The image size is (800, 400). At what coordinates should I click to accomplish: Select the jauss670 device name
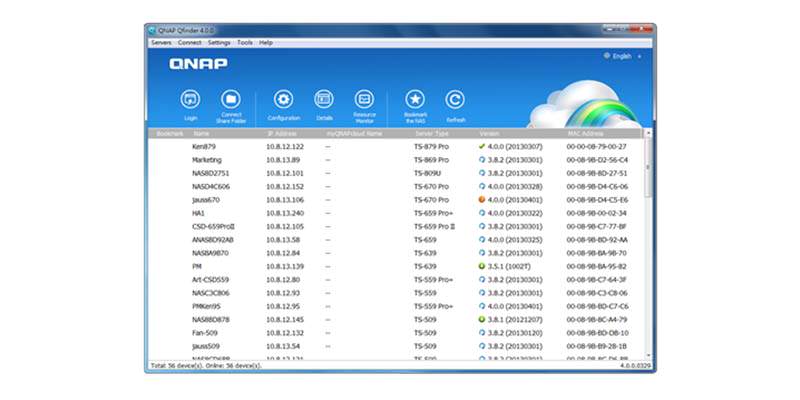coord(206,199)
